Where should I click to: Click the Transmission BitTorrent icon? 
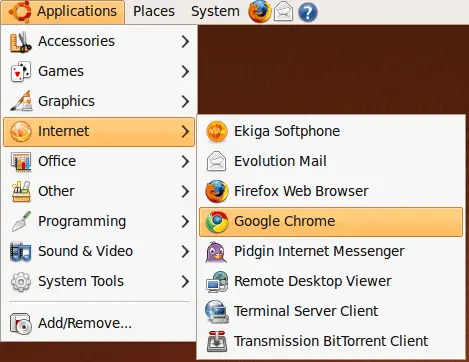[x=217, y=341]
